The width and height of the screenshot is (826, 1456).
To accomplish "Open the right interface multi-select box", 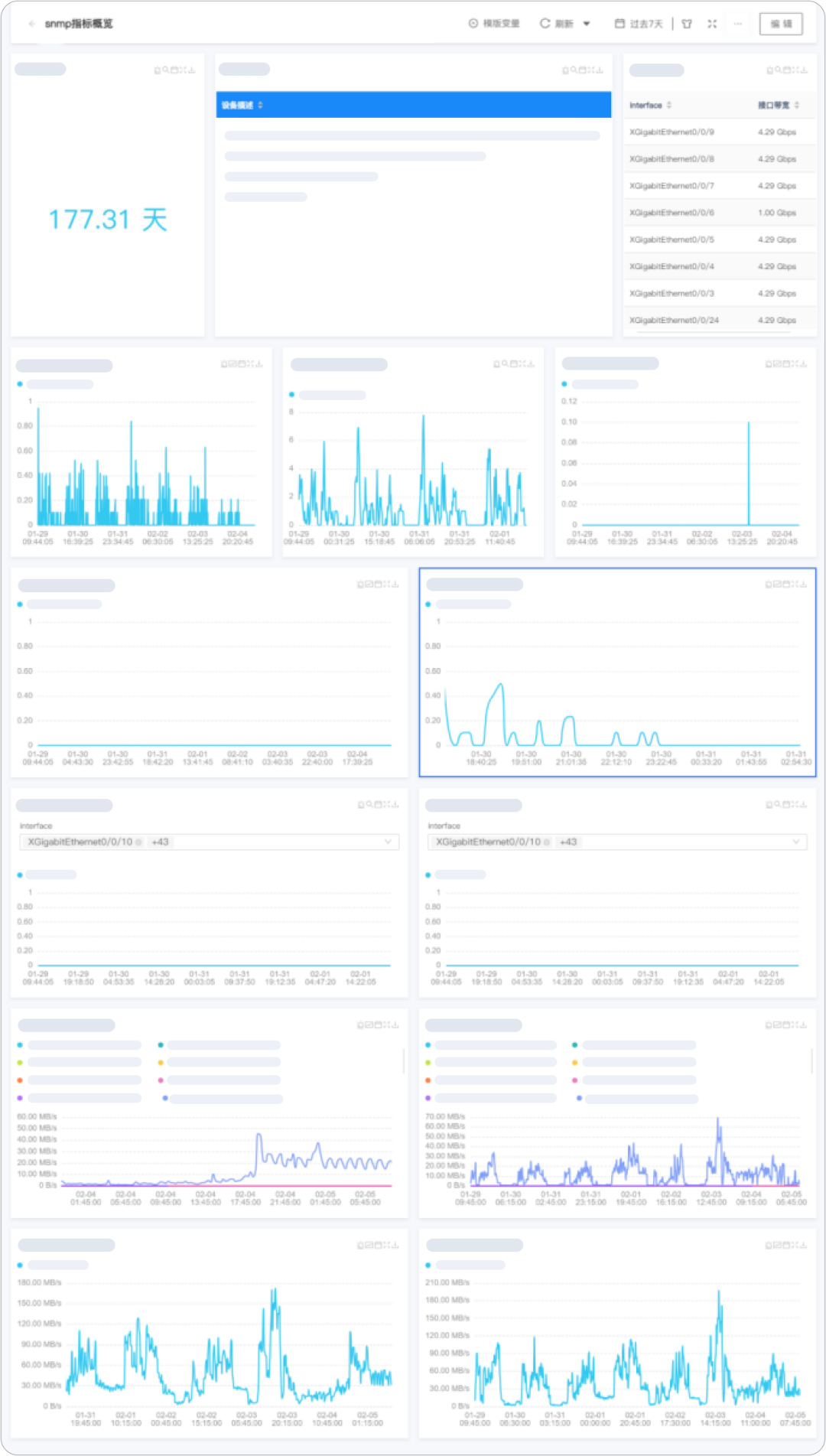I will 617,842.
